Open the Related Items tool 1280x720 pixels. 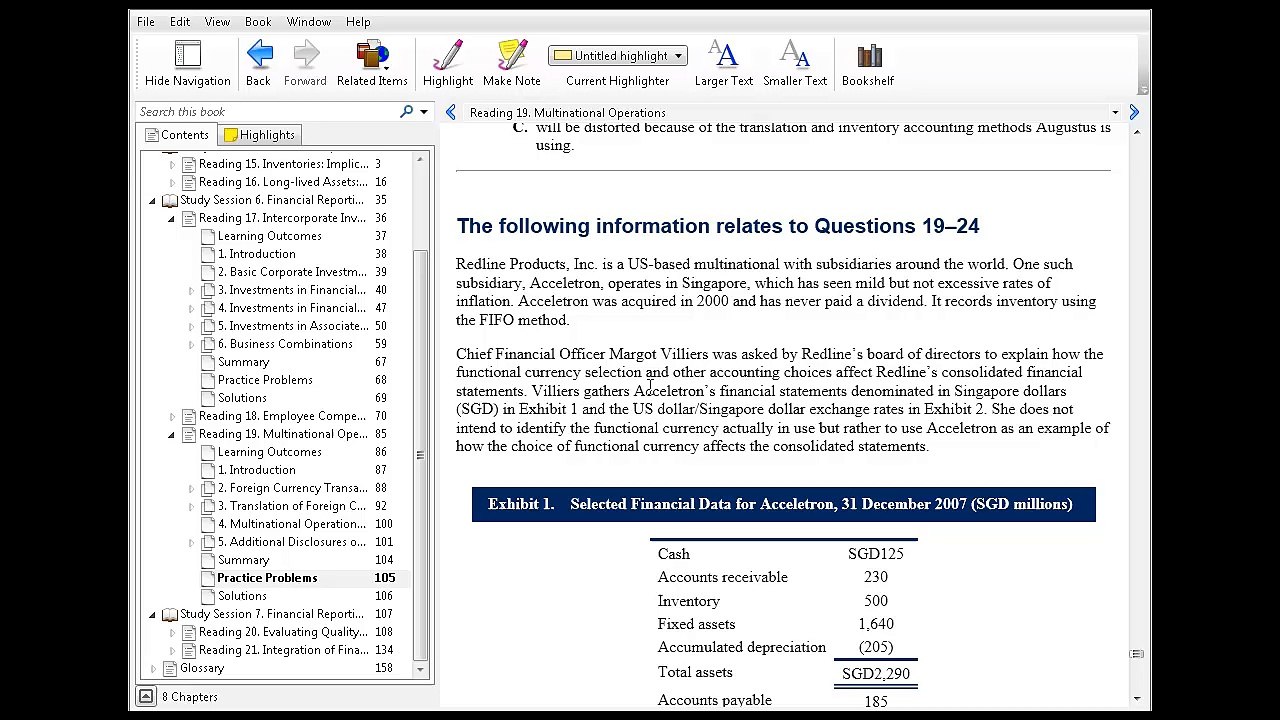tap(372, 56)
